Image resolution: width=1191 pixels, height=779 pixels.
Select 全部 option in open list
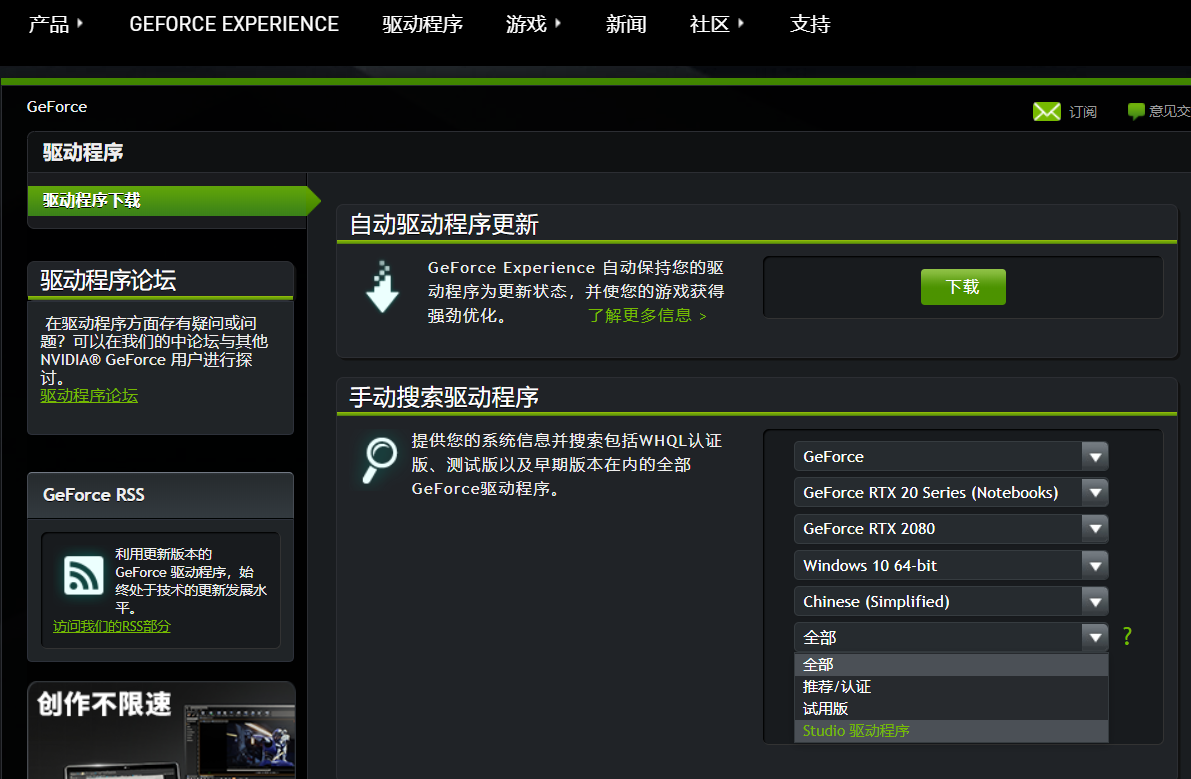(951, 665)
